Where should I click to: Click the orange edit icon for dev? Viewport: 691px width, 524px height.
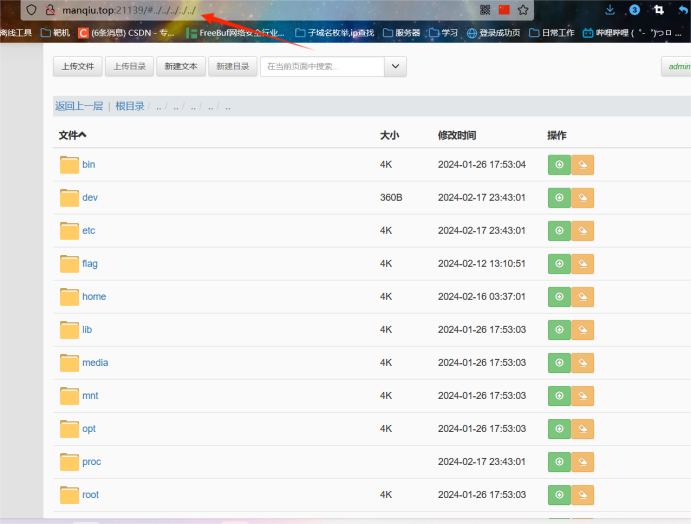(x=583, y=198)
